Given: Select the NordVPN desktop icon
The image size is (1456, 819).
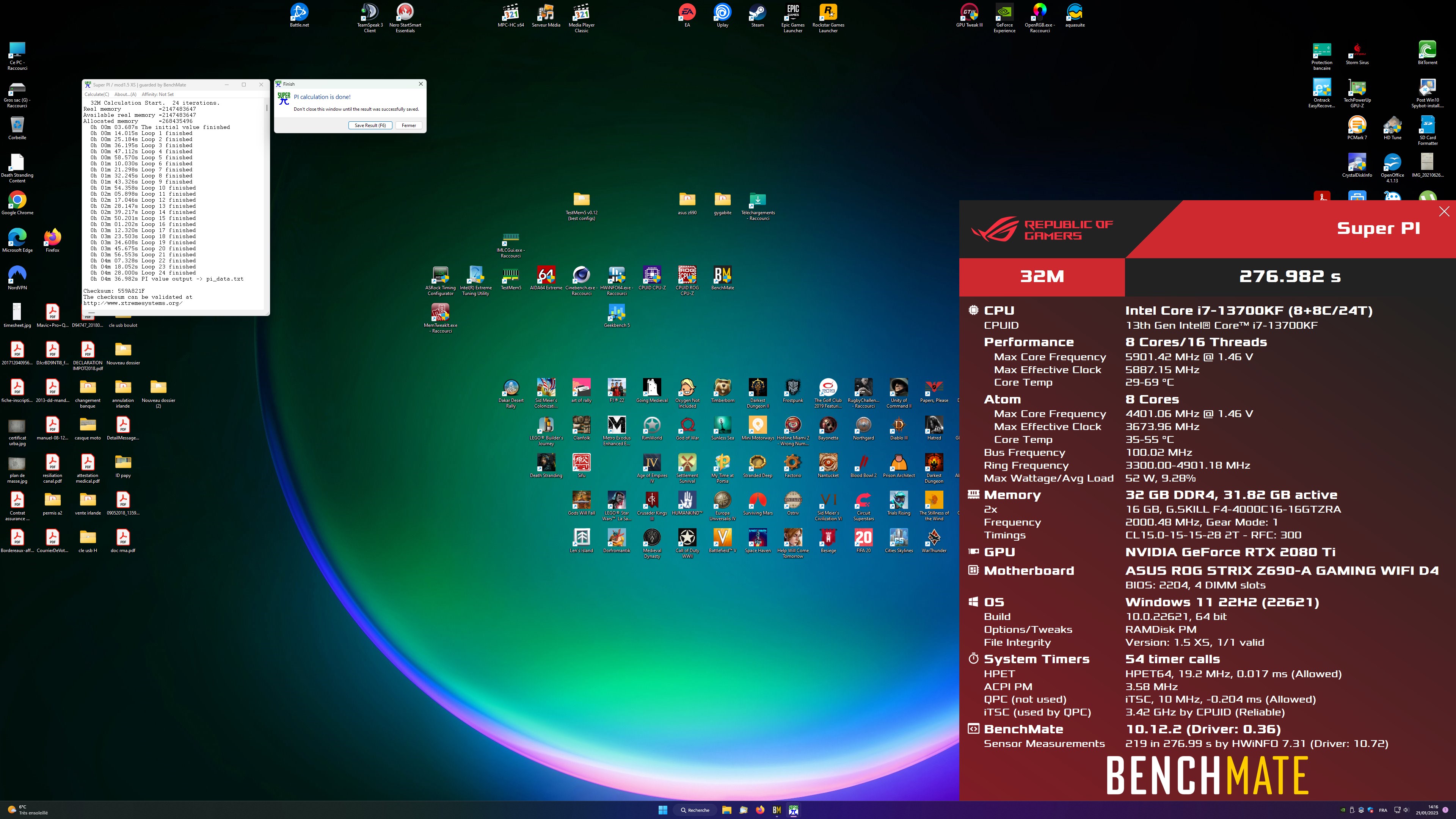Looking at the screenshot, I should [17, 278].
